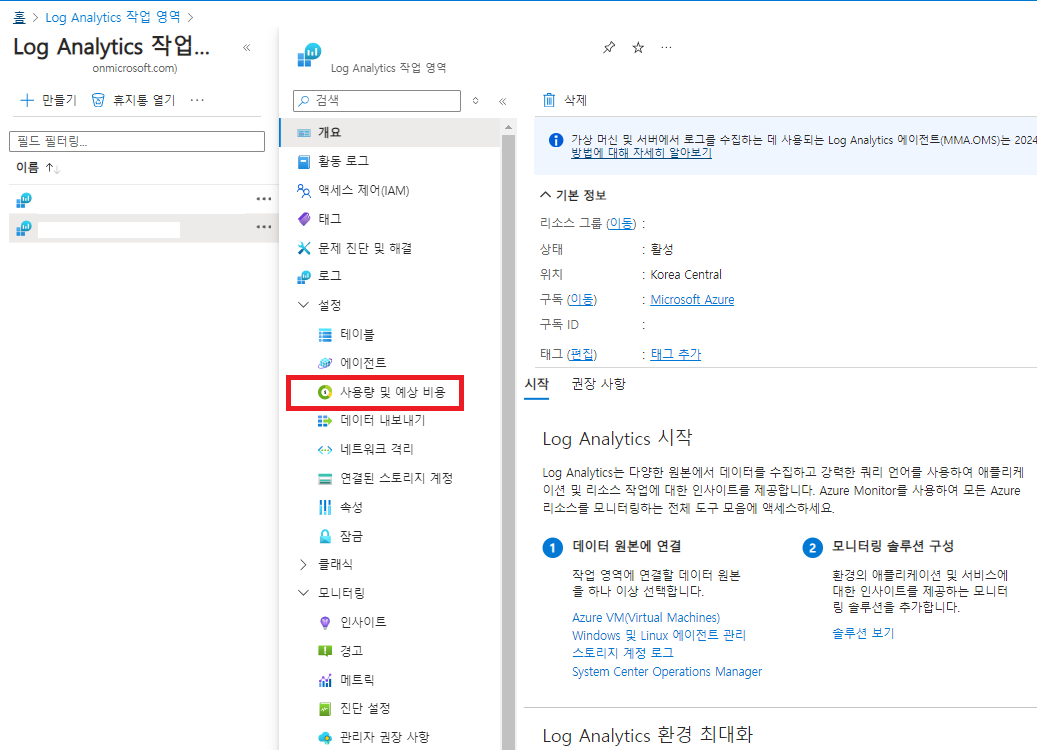Collapse the 모니터링 section chevron
Screen dimensions: 1037x750
pos(303,593)
